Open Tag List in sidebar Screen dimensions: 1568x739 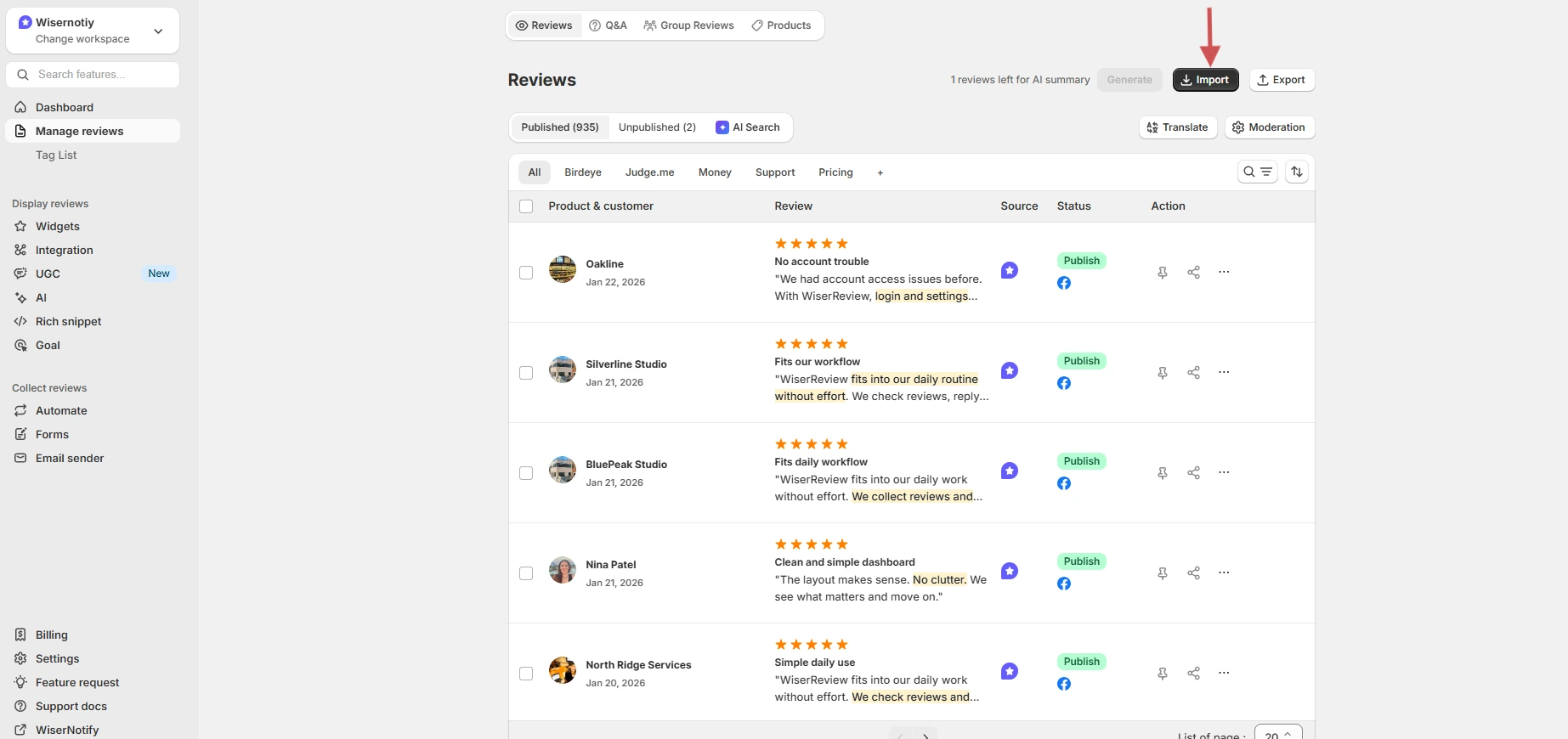(56, 155)
